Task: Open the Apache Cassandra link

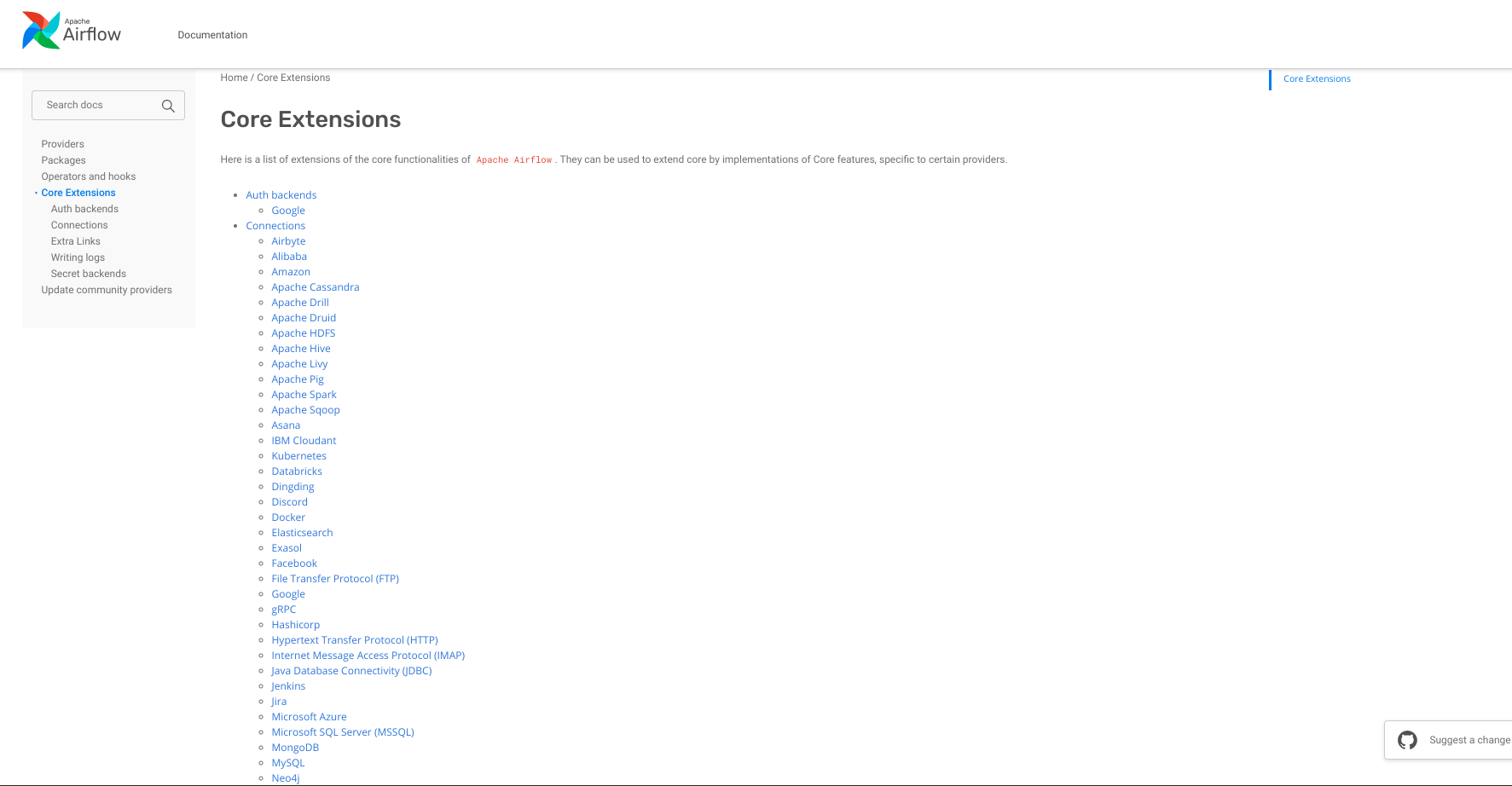Action: (x=316, y=287)
